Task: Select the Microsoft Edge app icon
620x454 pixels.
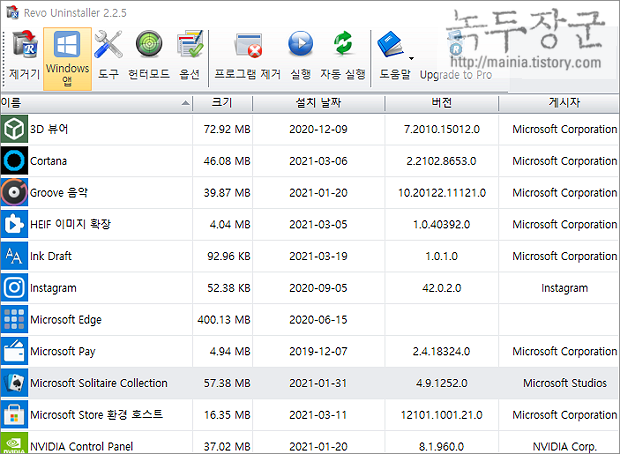Action: click(14, 320)
